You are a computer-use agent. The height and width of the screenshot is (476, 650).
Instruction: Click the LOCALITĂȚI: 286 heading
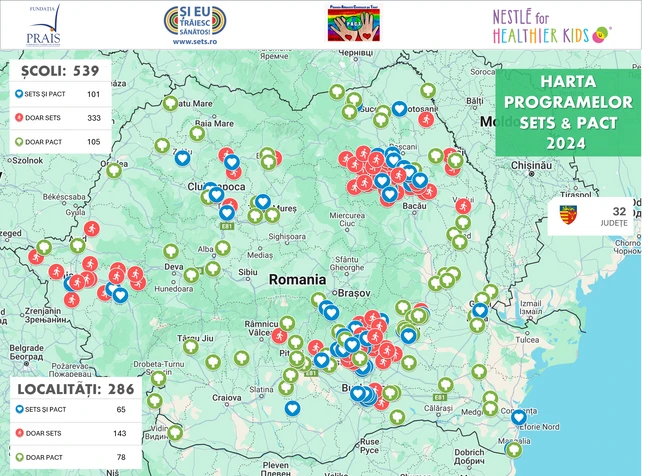point(76,389)
